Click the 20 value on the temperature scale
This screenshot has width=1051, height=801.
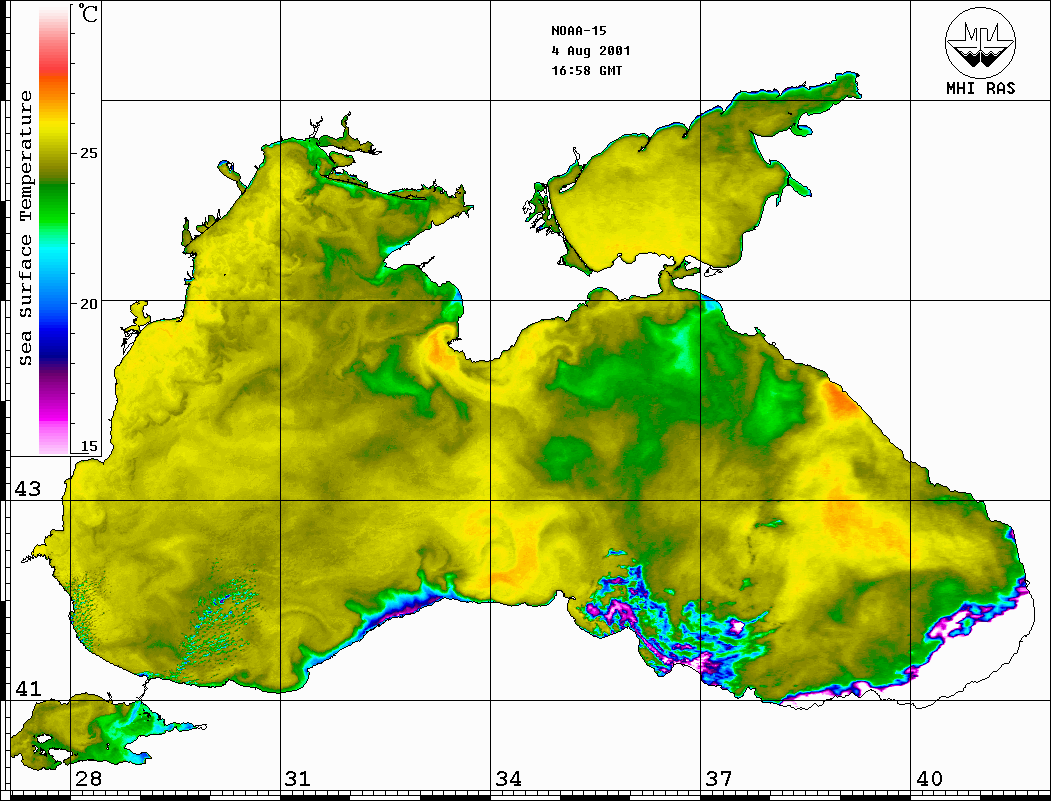click(x=89, y=304)
